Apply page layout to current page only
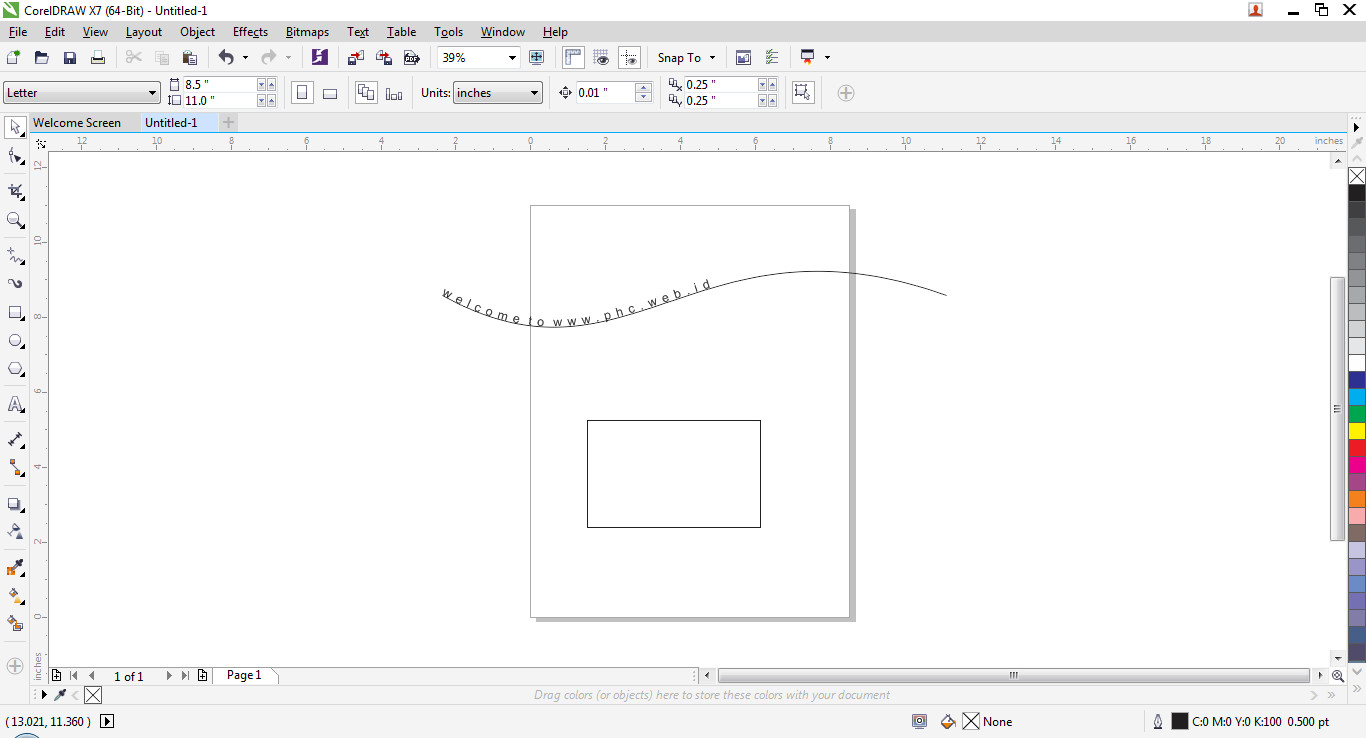 click(394, 93)
